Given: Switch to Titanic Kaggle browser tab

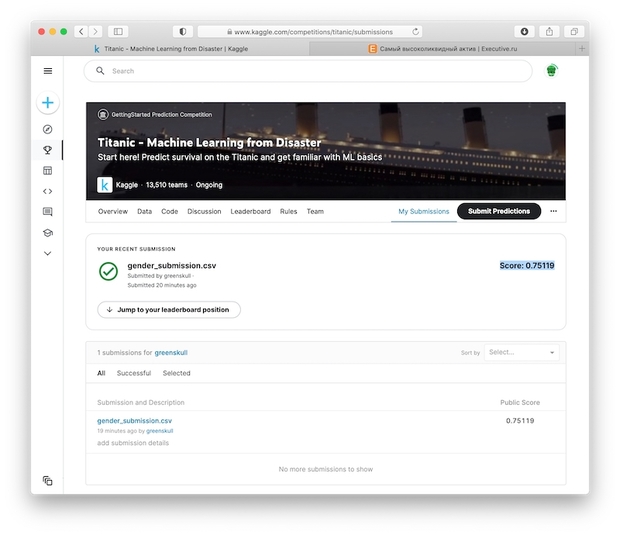Looking at the screenshot, I should (170, 49).
